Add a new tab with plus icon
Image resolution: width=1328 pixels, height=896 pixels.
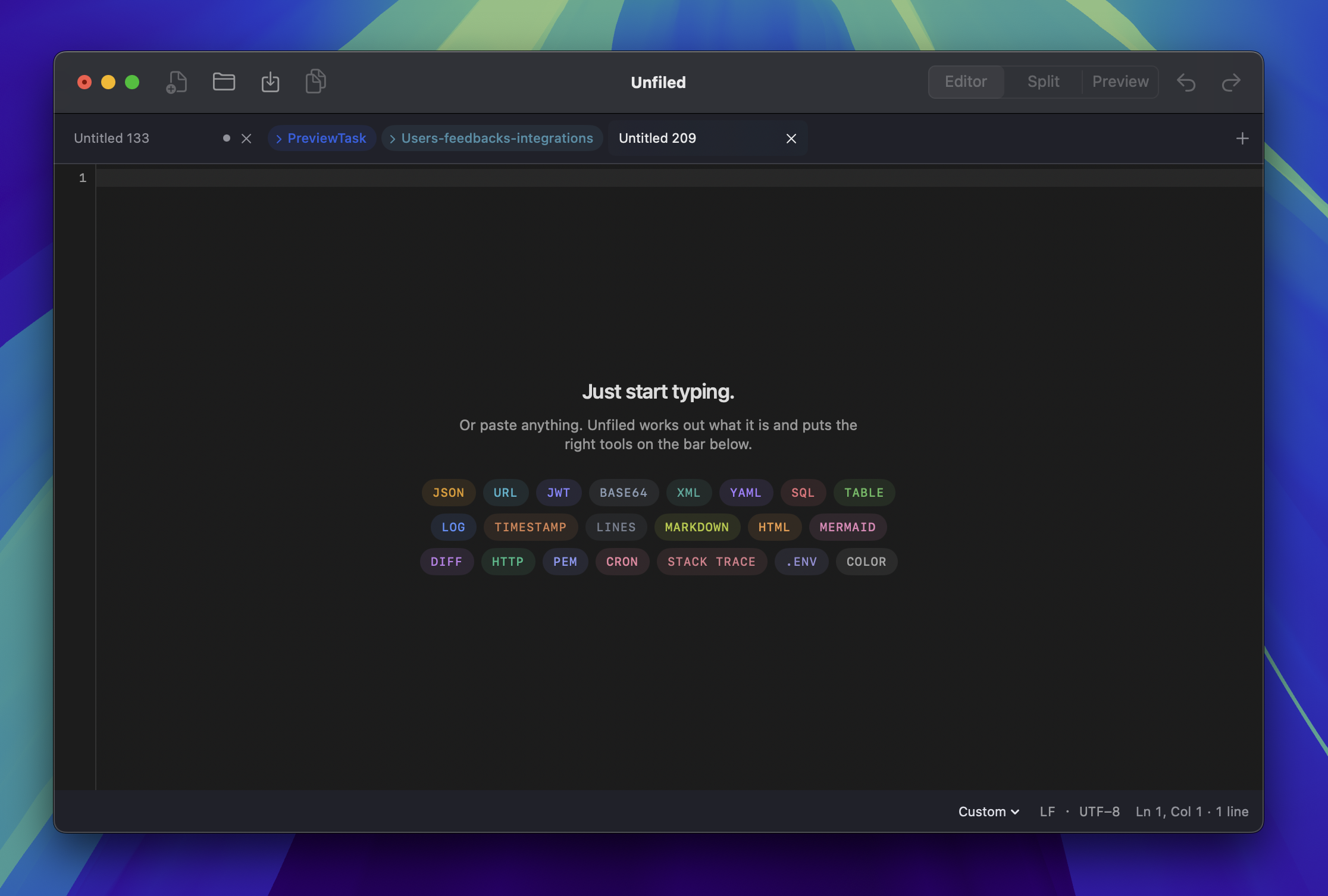point(1242,139)
